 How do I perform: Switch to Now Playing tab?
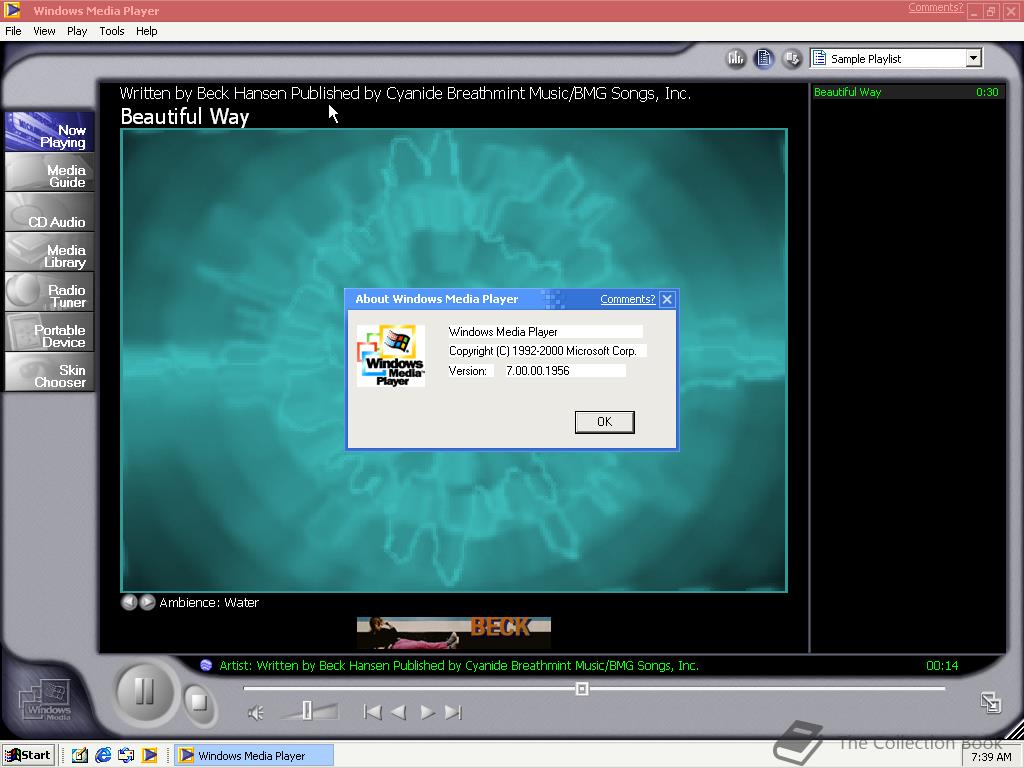[50, 132]
